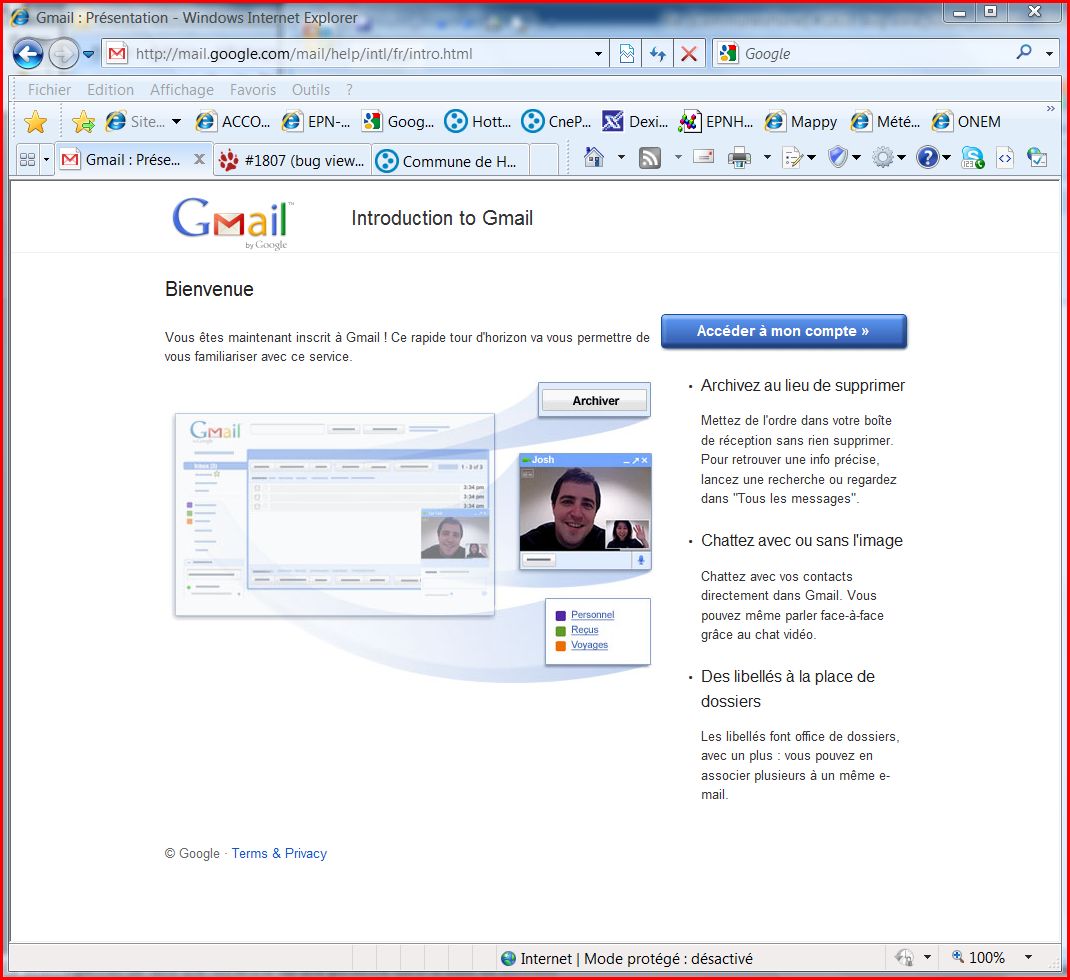Click the purple Personnel label swatch

tap(561, 616)
